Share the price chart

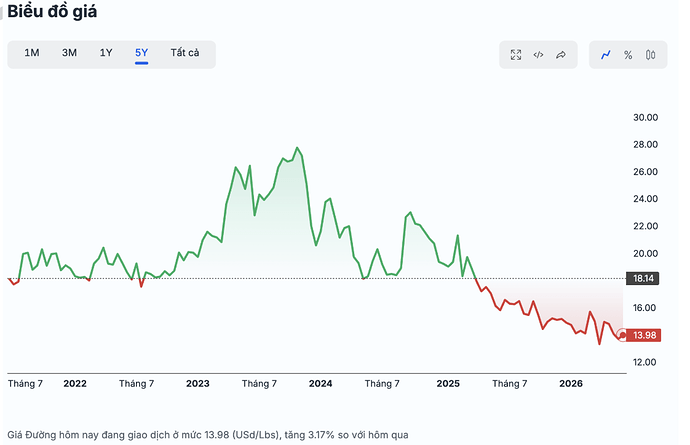coord(561,55)
